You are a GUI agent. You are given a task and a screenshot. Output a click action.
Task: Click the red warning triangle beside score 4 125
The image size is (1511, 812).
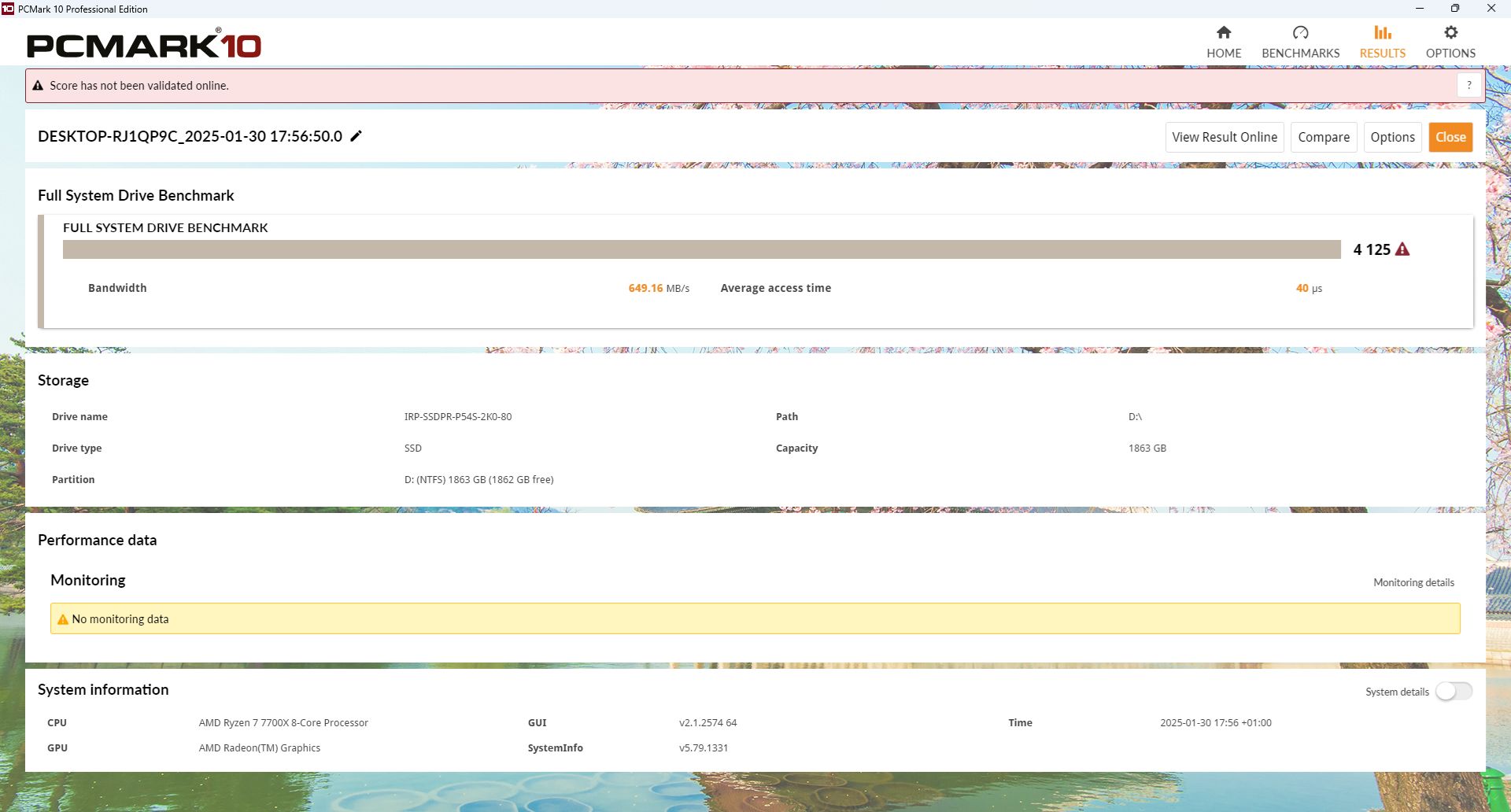click(1402, 249)
